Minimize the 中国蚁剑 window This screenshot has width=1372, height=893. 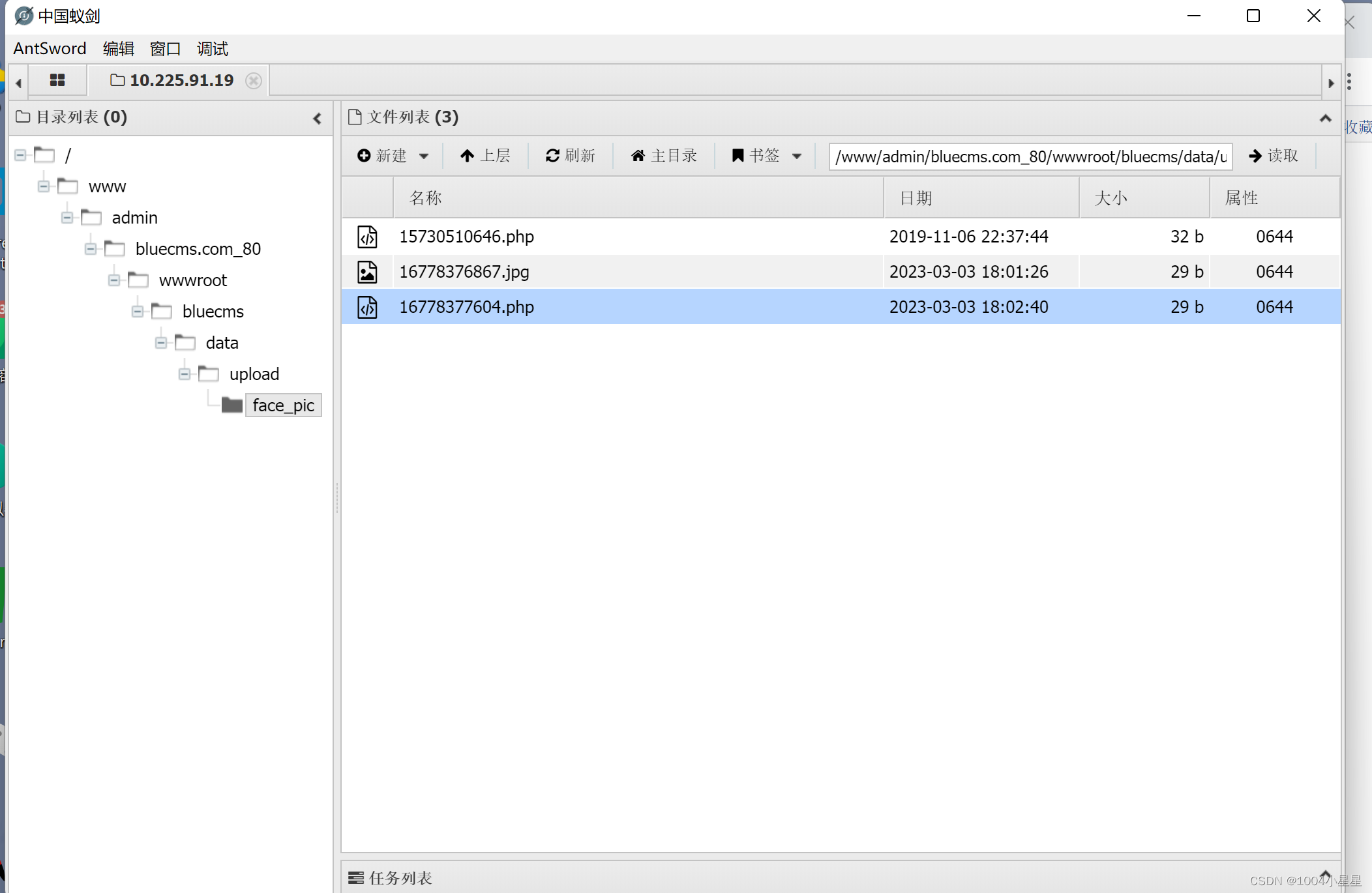tap(1194, 16)
